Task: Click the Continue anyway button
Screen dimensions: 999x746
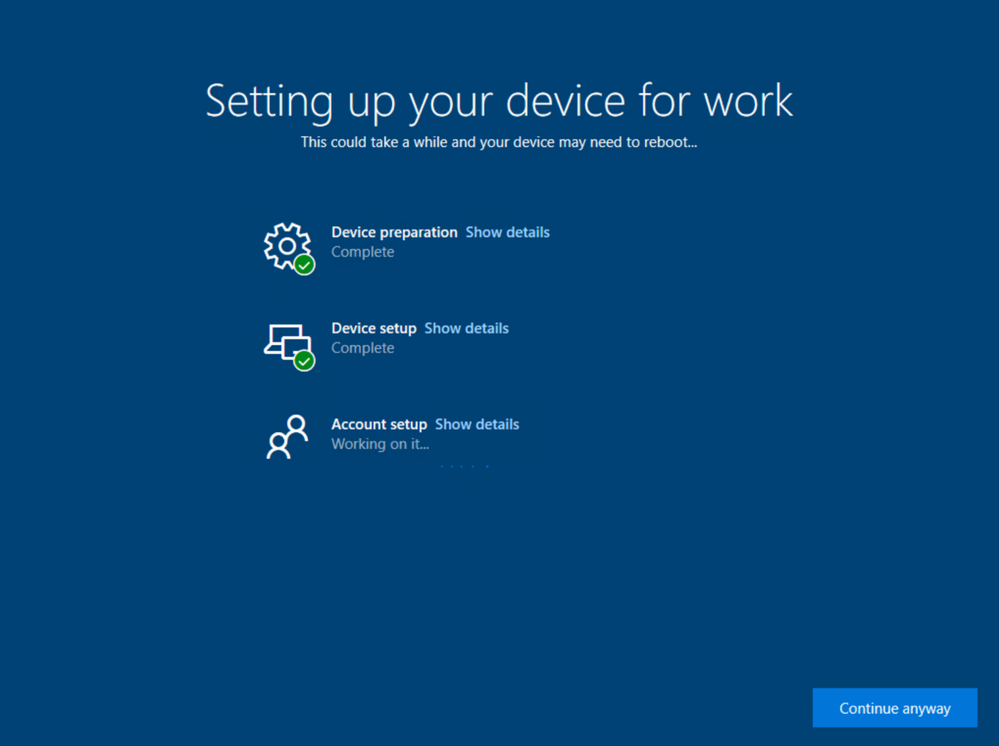Action: click(x=895, y=708)
